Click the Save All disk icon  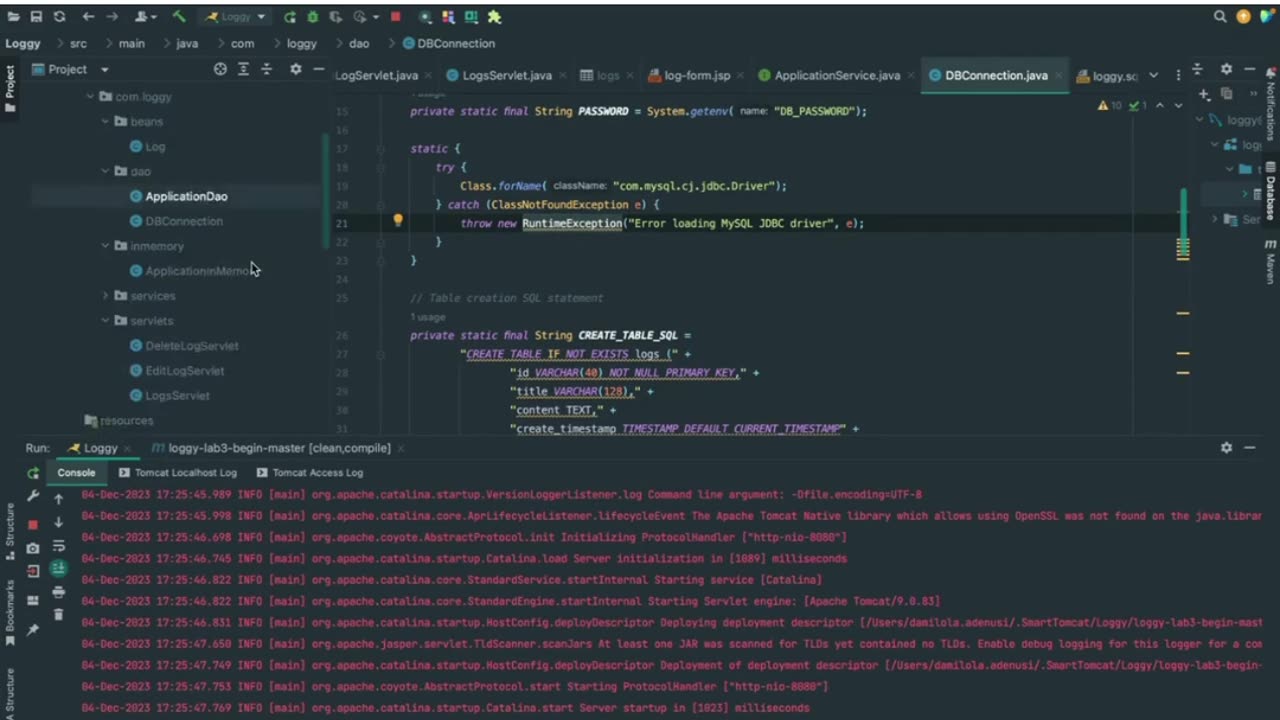(x=36, y=17)
